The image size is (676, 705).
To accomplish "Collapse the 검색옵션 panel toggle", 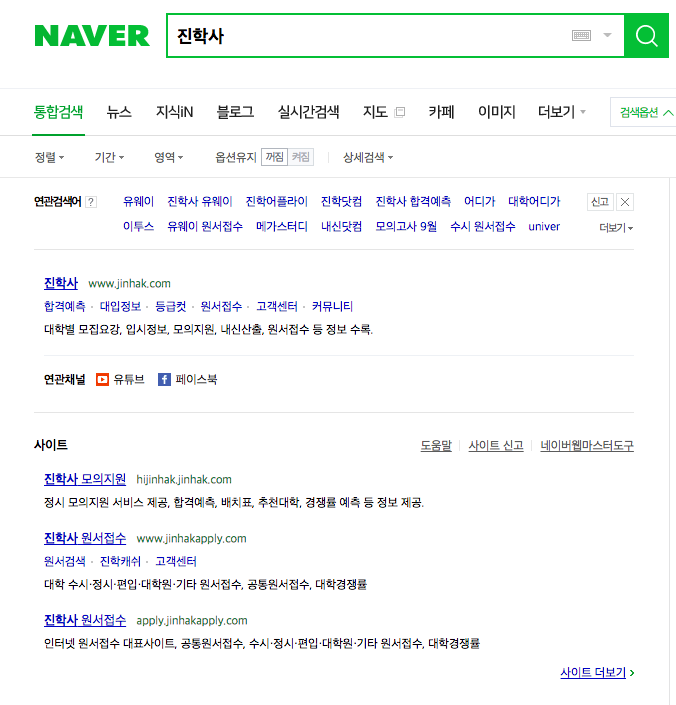I will [645, 112].
